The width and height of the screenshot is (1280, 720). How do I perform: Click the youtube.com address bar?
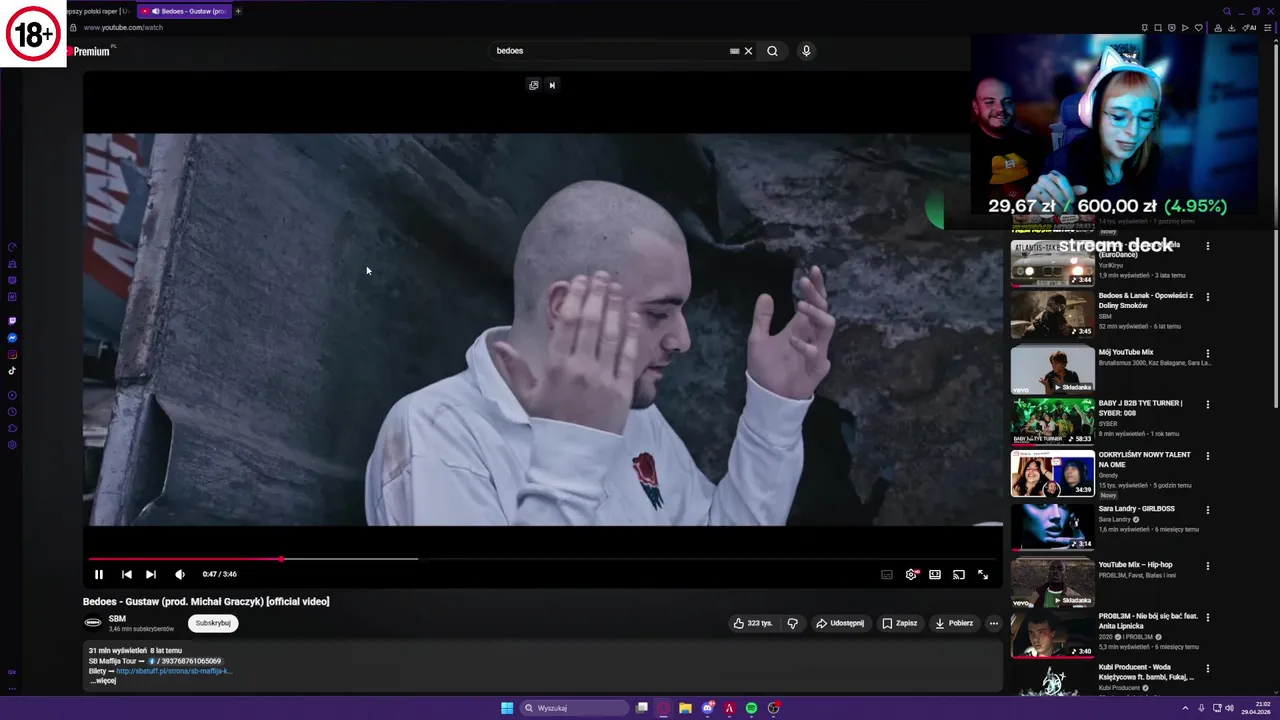tap(123, 28)
